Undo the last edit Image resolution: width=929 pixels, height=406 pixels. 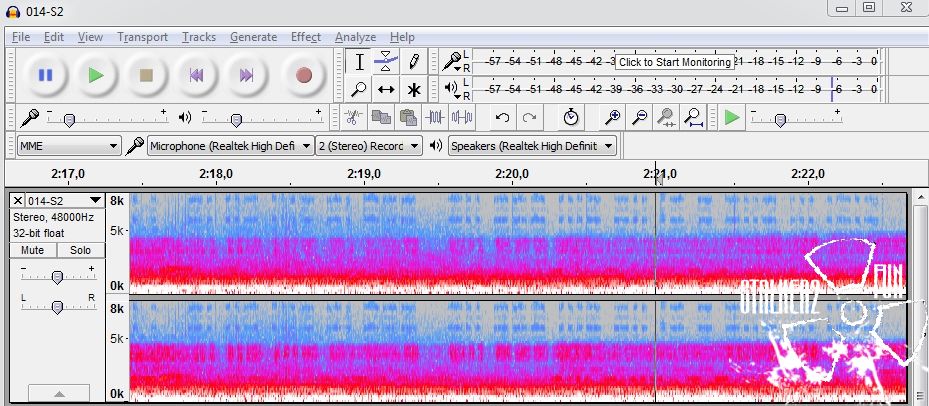tap(502, 117)
